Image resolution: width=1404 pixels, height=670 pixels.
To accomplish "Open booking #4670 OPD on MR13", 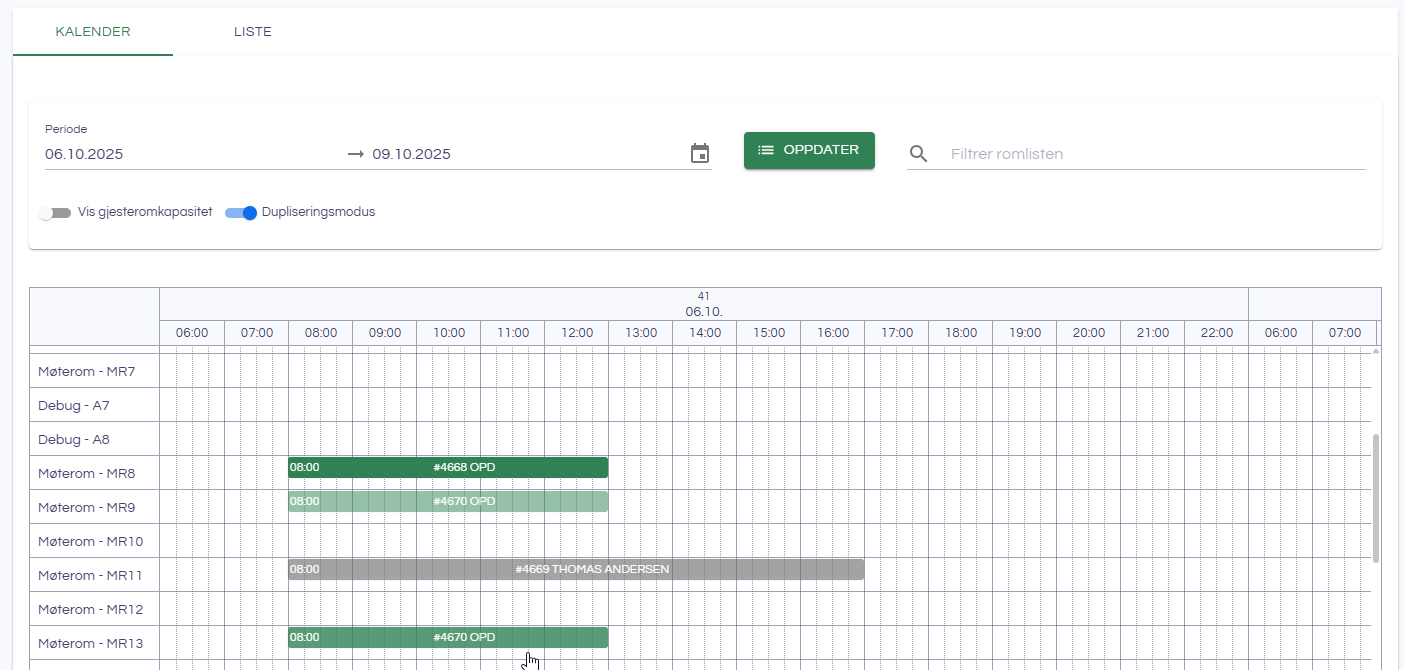I will click(448, 637).
